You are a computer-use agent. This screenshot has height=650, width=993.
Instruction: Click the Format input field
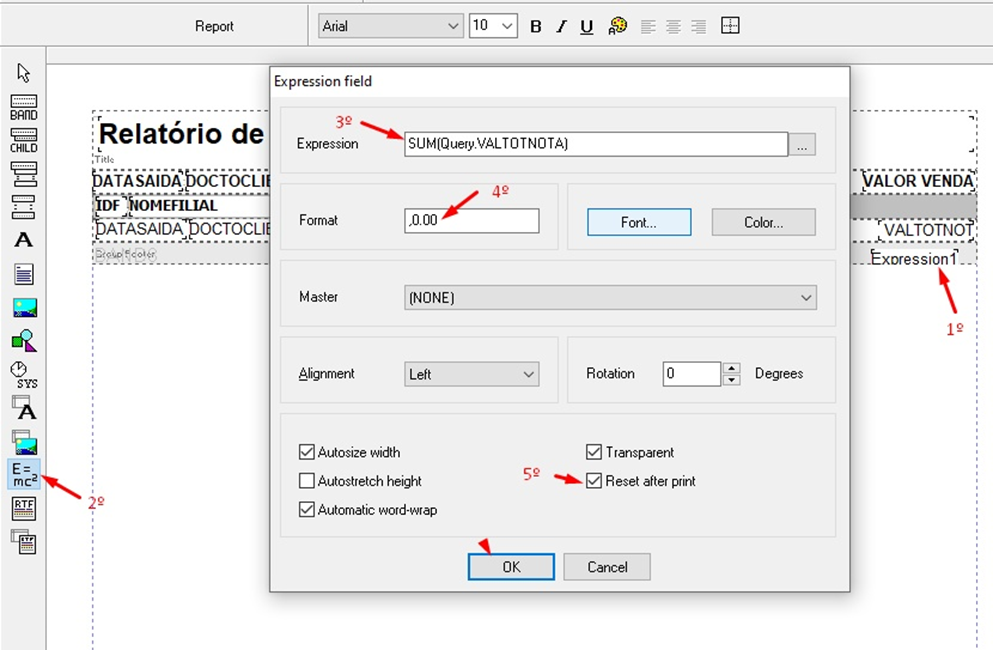click(x=472, y=221)
